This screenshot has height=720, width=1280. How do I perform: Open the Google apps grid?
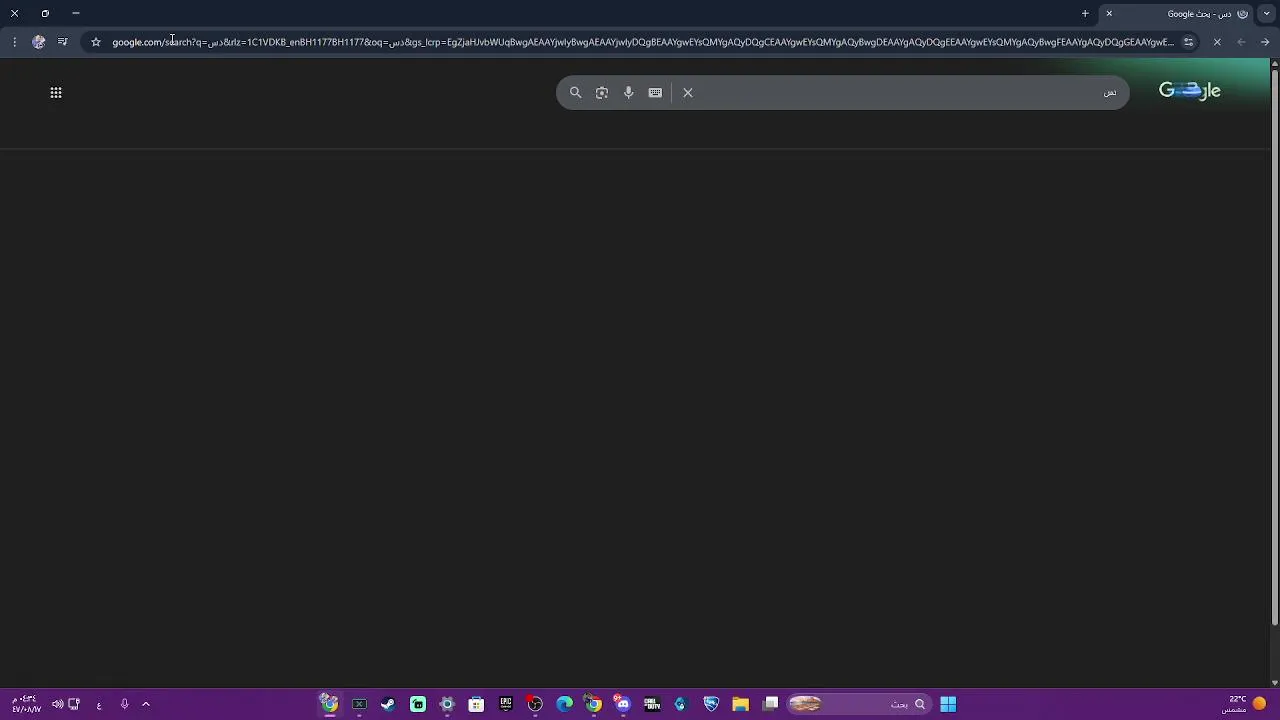[56, 92]
